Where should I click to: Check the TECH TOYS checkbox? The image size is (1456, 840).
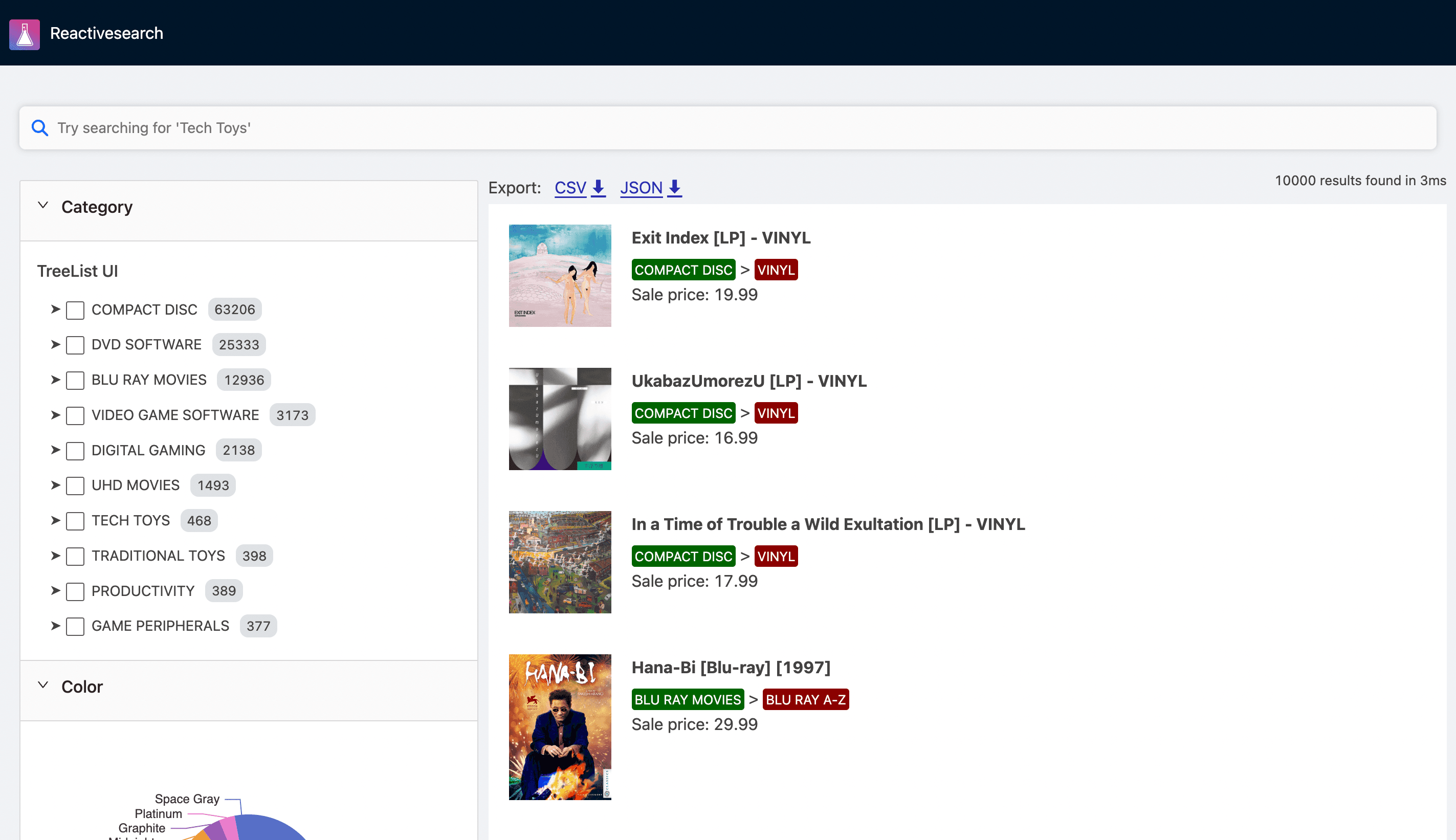[x=76, y=521]
